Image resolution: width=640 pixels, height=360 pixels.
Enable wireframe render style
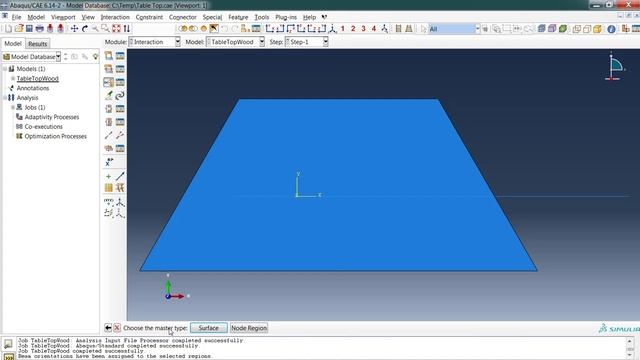pyautogui.click(x=577, y=29)
